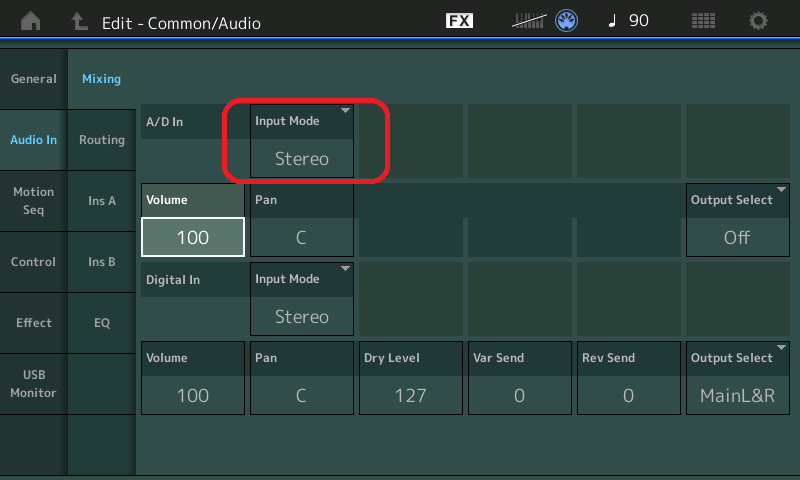Expand the Digital In Input Mode dropdown
Viewport: 800px width, 480px height.
tap(302, 299)
